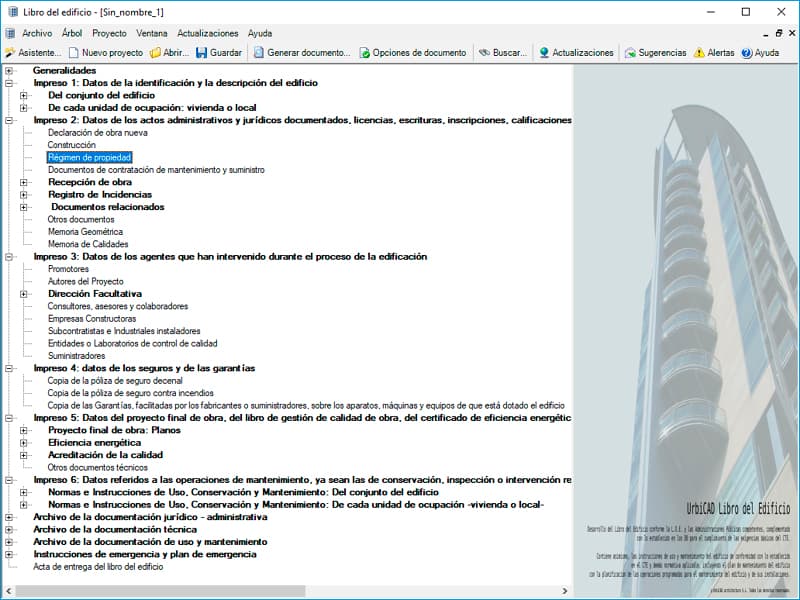Screen dimensions: 800x600
Task: Select Autores del Proyecto item
Action: [x=86, y=282]
